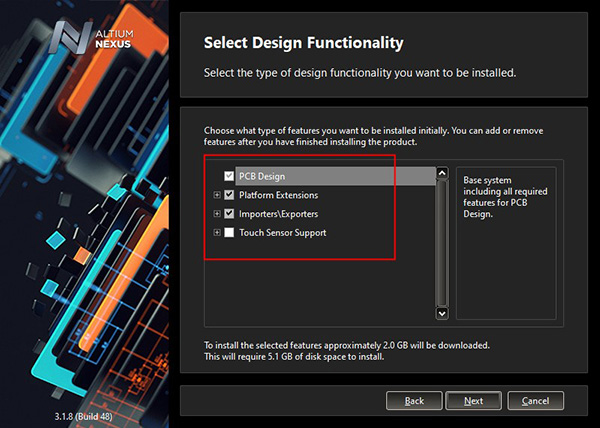Enable the Touch Sensor Support checkbox
The height and width of the screenshot is (428, 600).
point(229,233)
